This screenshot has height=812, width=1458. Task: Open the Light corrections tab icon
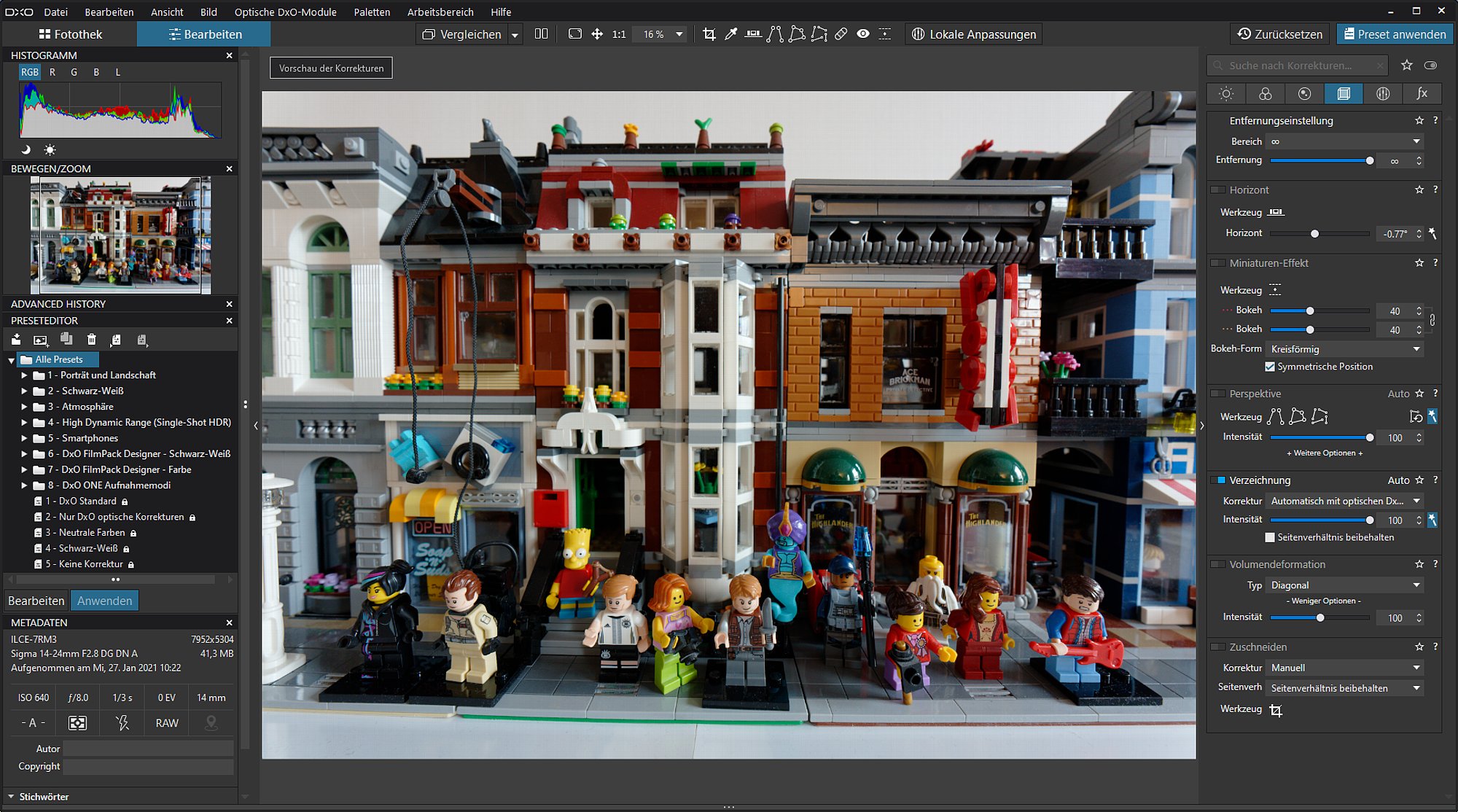[x=1226, y=93]
